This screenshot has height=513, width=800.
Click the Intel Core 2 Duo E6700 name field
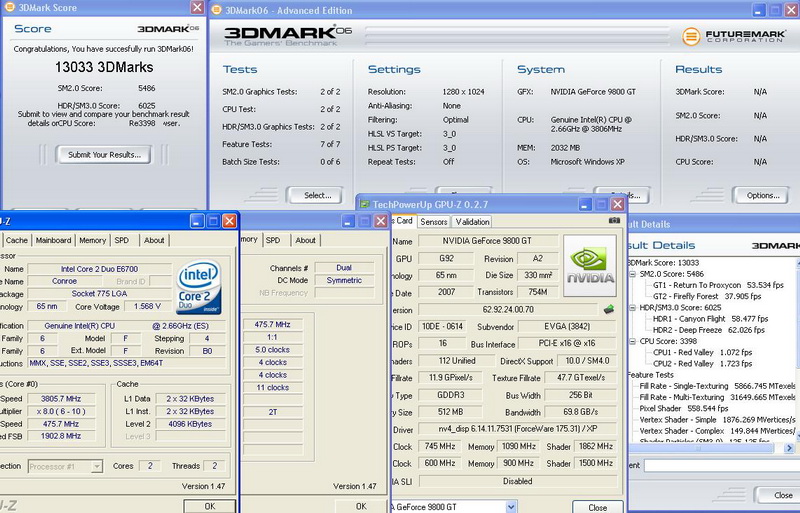click(x=99, y=269)
